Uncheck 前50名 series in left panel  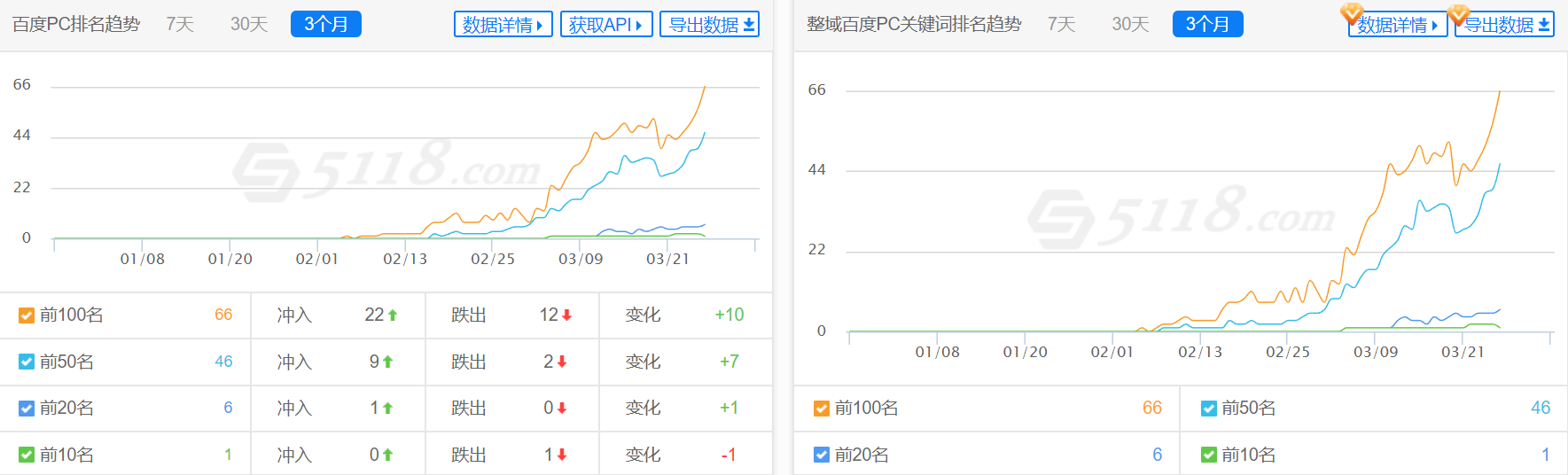pyautogui.click(x=27, y=362)
